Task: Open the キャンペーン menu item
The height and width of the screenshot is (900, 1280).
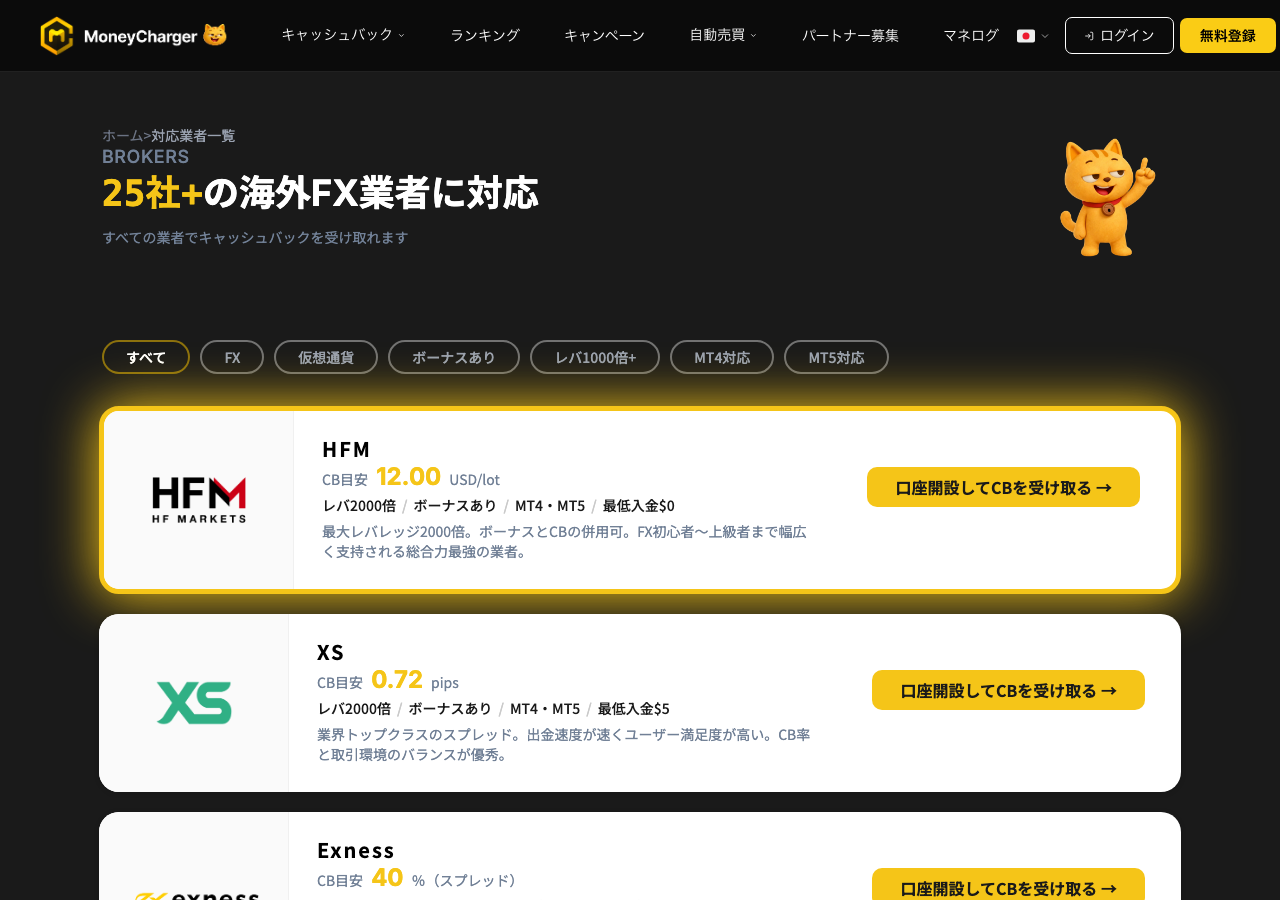Action: [x=604, y=35]
